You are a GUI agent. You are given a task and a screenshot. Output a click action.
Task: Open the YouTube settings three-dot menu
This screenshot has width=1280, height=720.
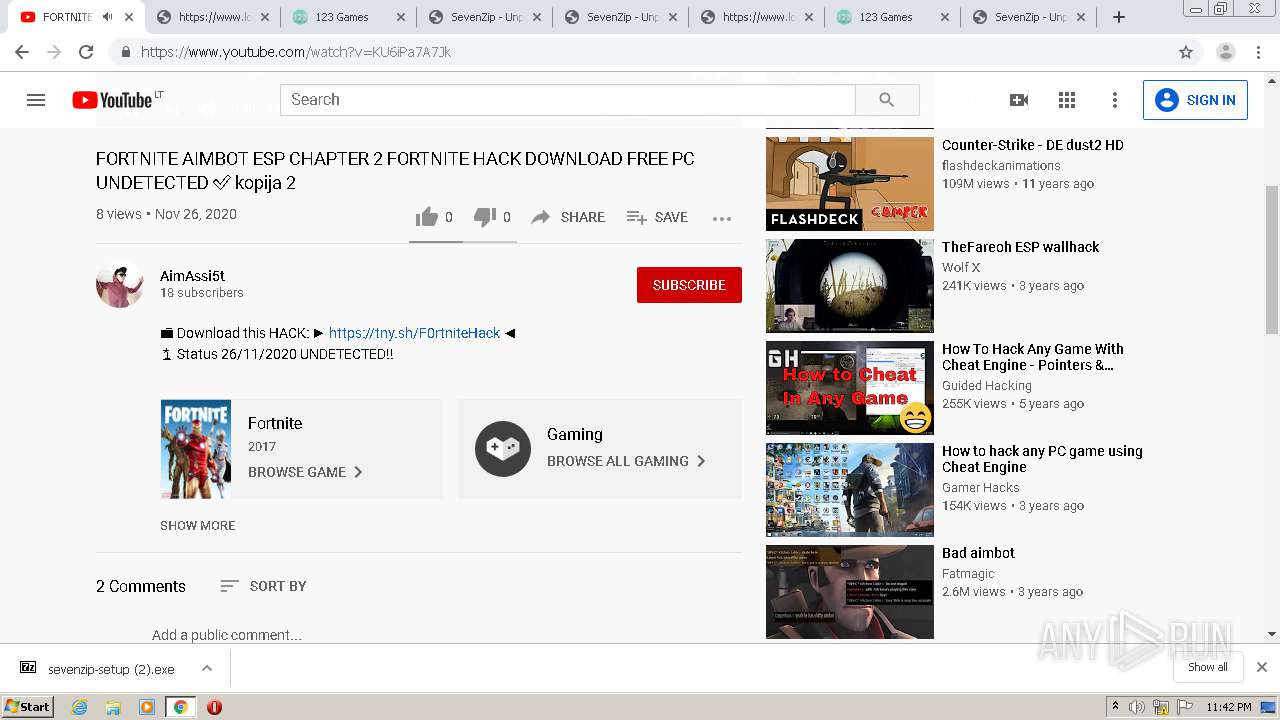point(1115,100)
